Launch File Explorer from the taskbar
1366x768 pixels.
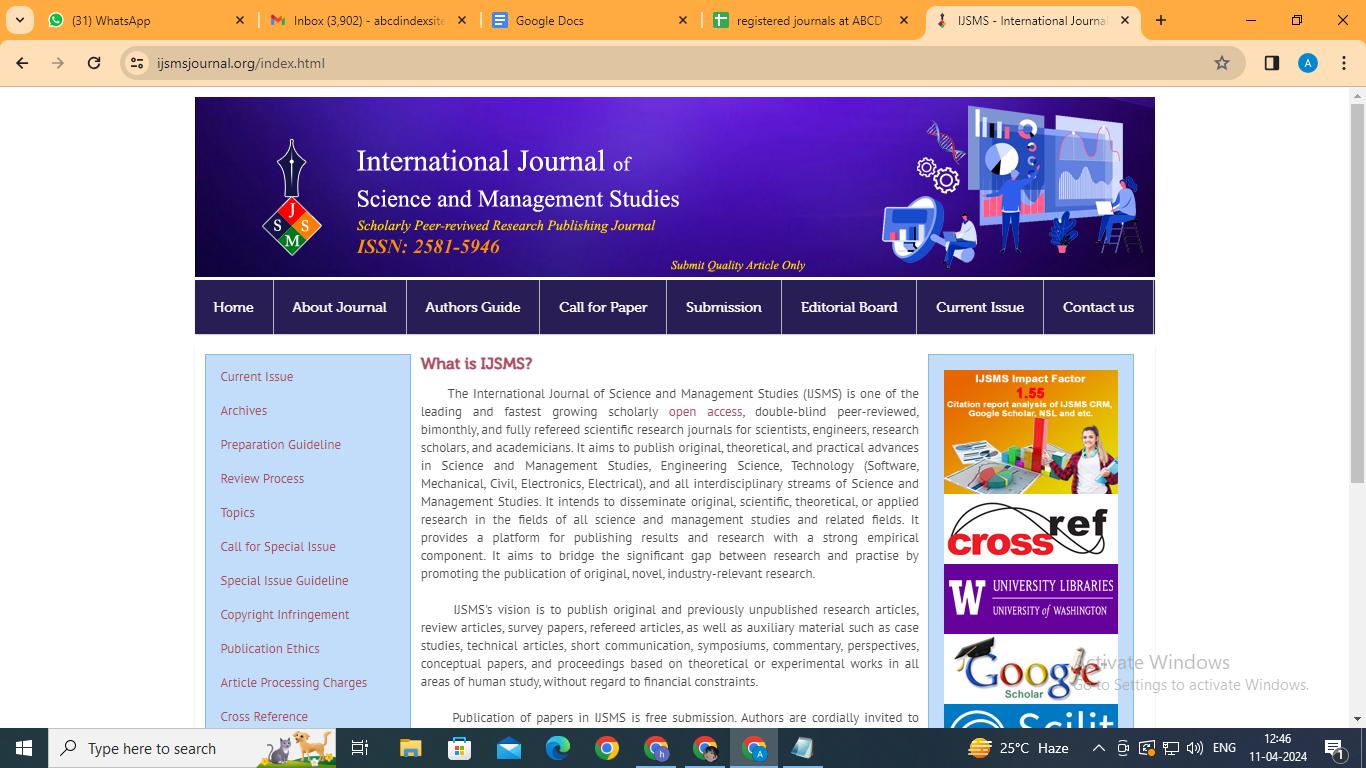click(x=411, y=748)
